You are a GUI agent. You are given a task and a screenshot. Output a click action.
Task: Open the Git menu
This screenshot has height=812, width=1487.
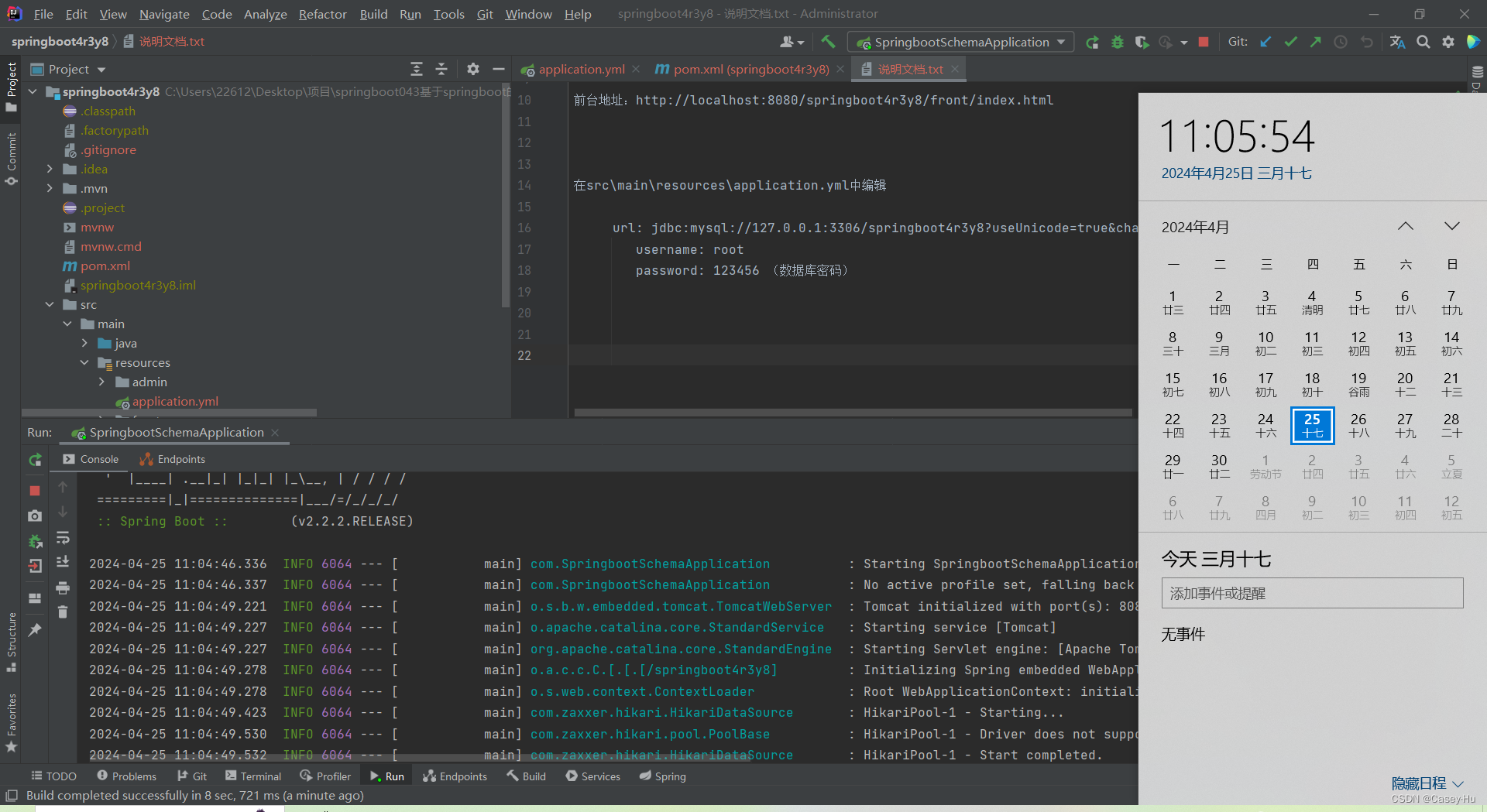click(x=485, y=14)
